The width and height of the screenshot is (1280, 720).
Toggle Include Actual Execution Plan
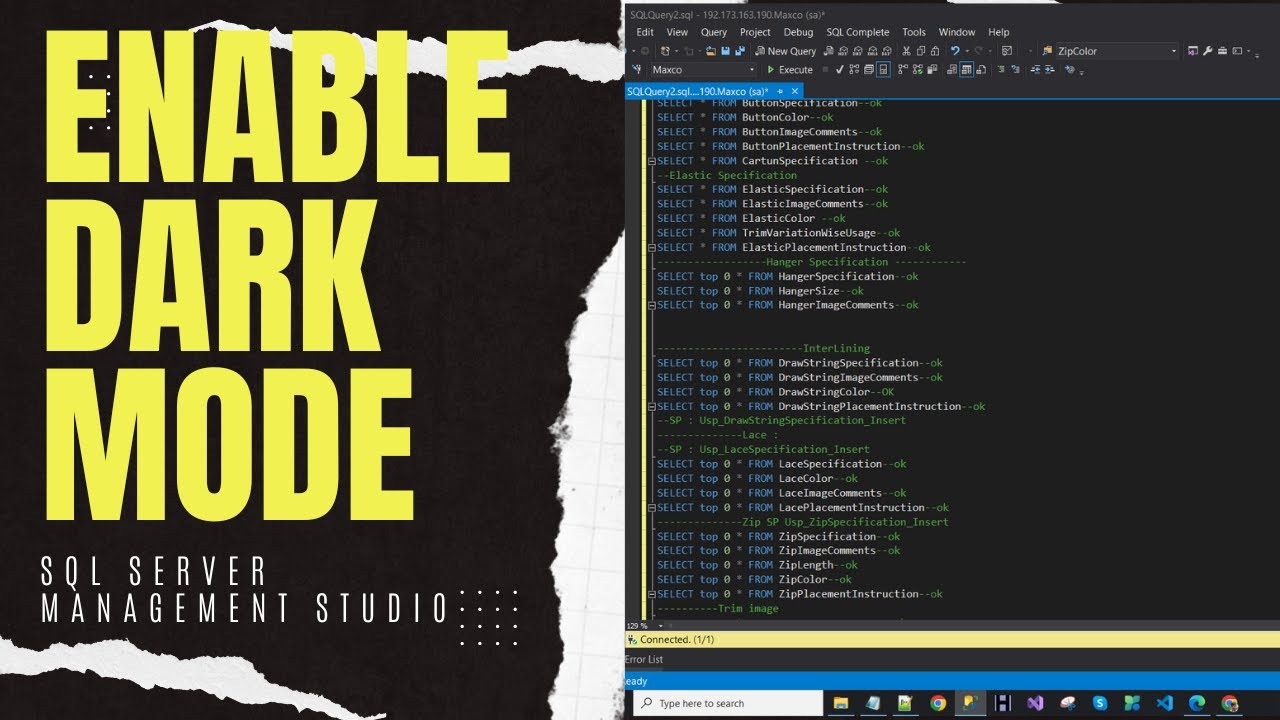903,70
